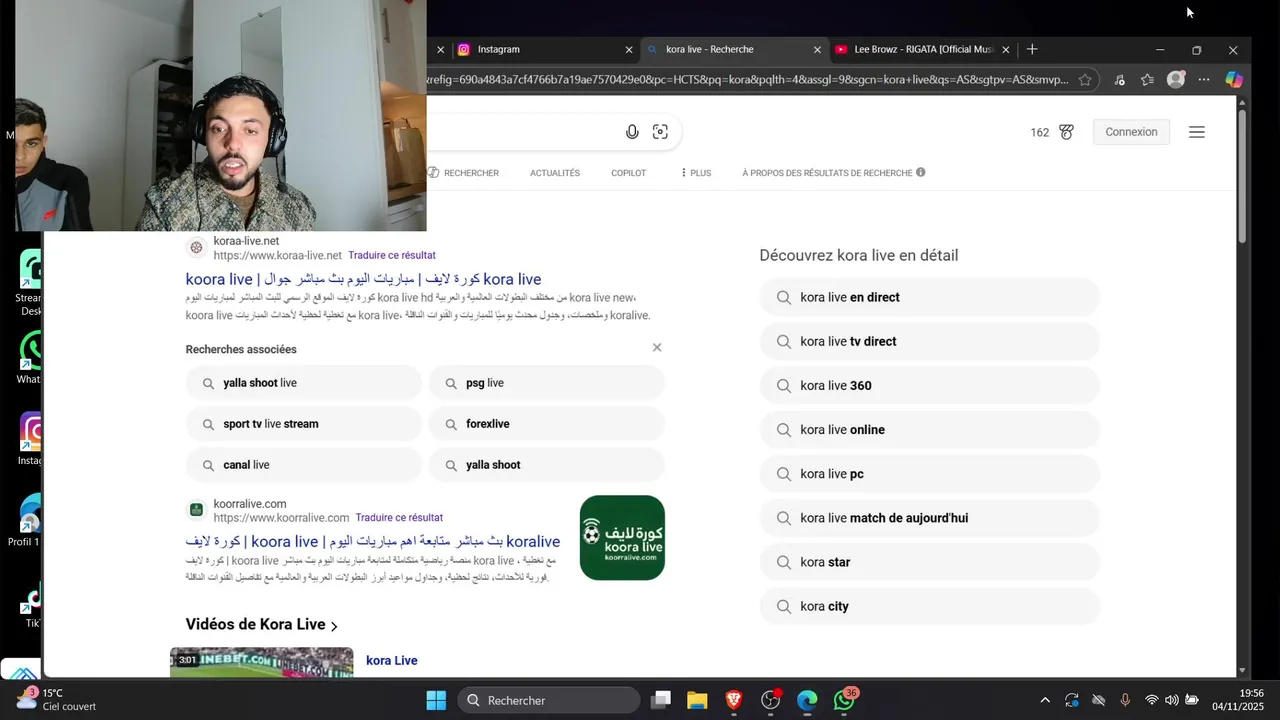Open the Copilot sidebar icon

(1234, 80)
